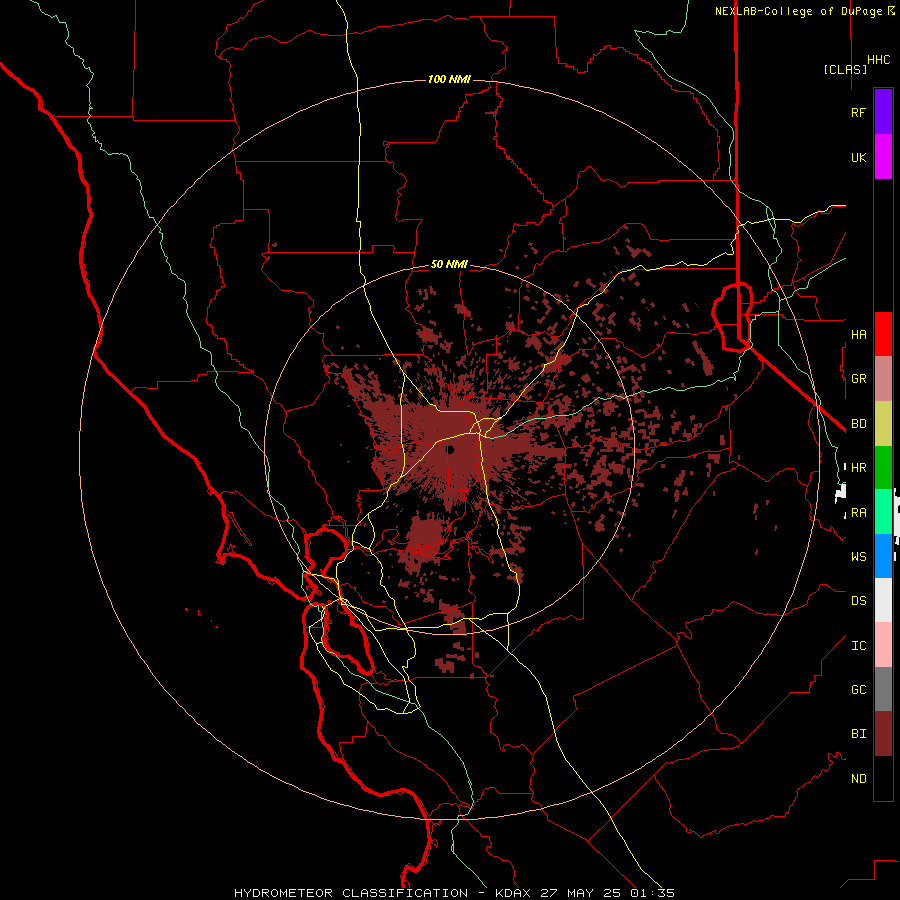900x900 pixels.
Task: Click the RA light green swatch
Action: pos(883,512)
